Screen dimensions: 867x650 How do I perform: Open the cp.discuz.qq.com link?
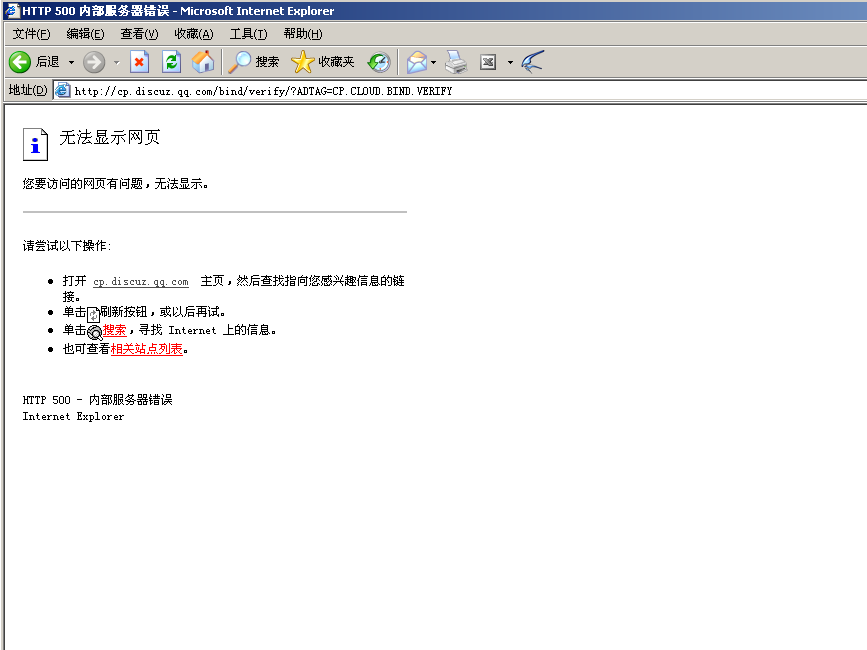[141, 282]
